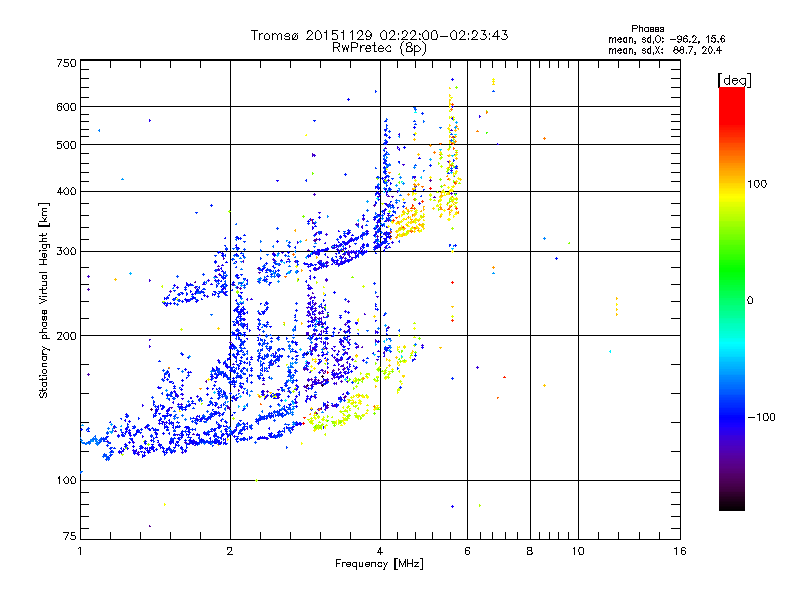This screenshot has width=800, height=600.
Task: Click the colorbar tick label '-100'
Action: click(x=761, y=417)
